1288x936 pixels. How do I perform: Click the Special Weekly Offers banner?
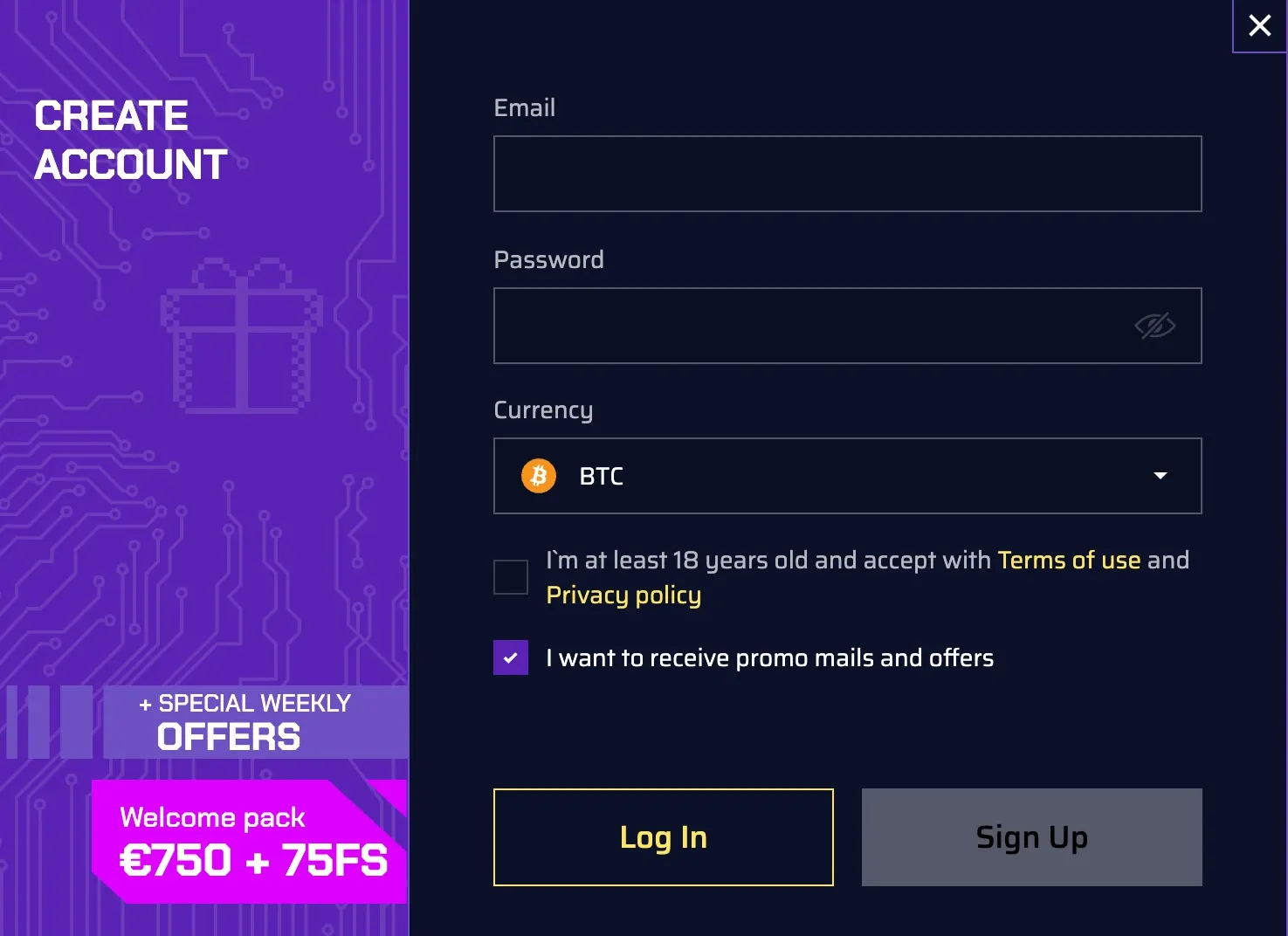[x=253, y=722]
